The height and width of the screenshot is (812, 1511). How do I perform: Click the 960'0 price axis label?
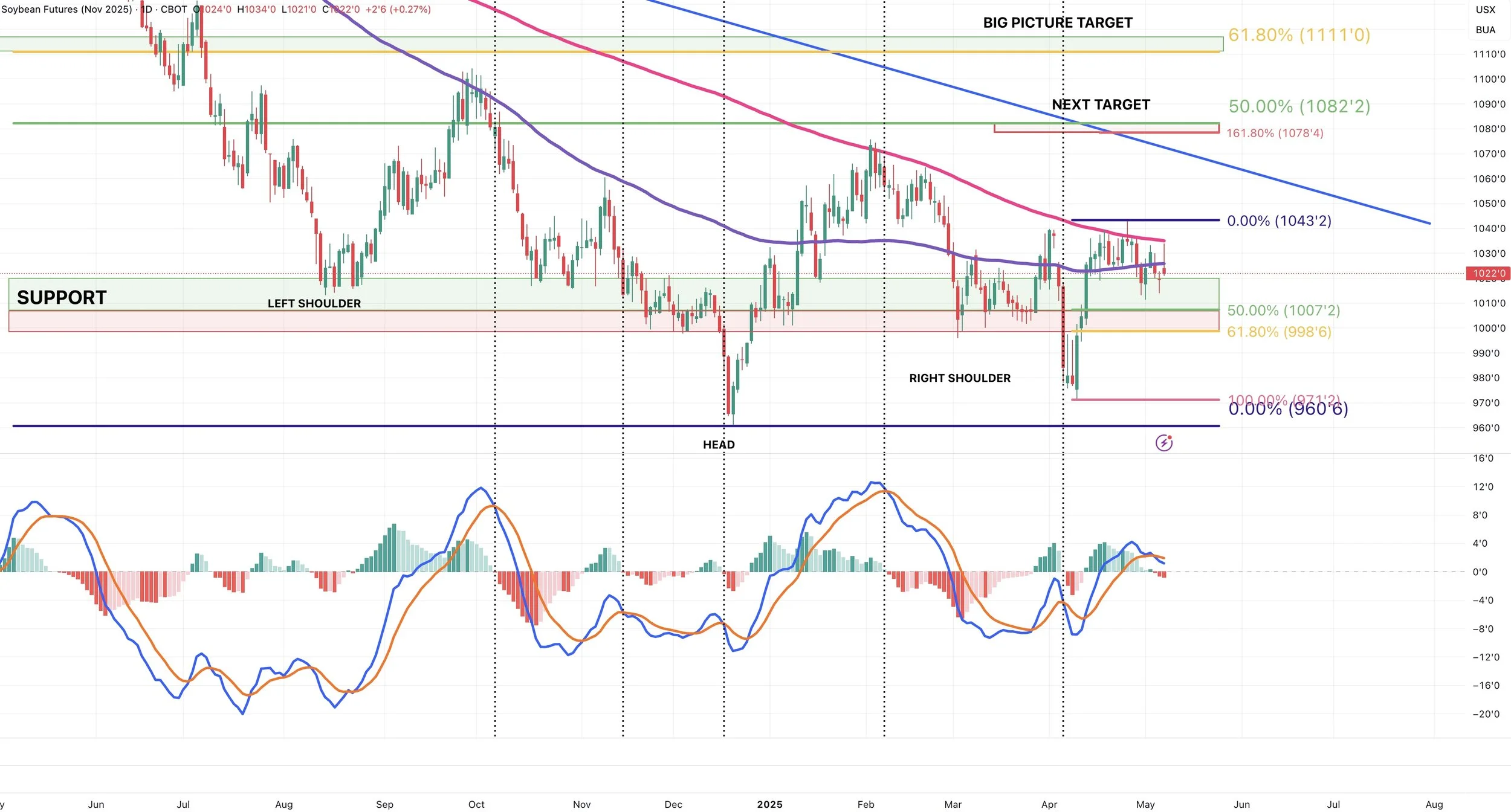(x=1486, y=428)
